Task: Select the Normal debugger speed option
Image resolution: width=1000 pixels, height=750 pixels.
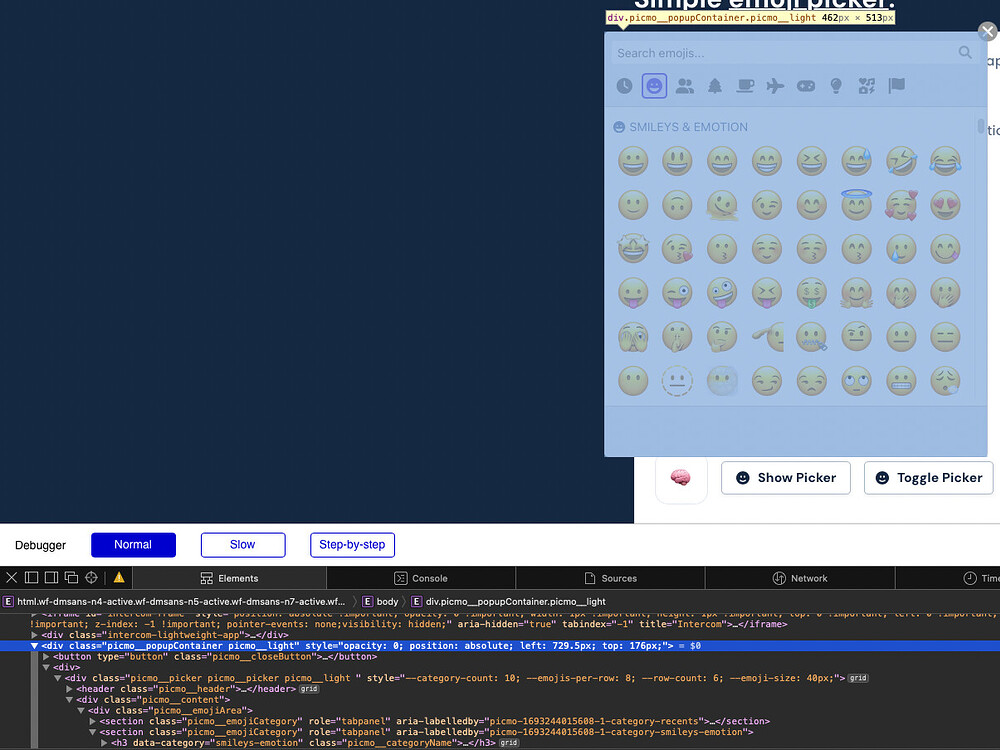Action: point(133,545)
